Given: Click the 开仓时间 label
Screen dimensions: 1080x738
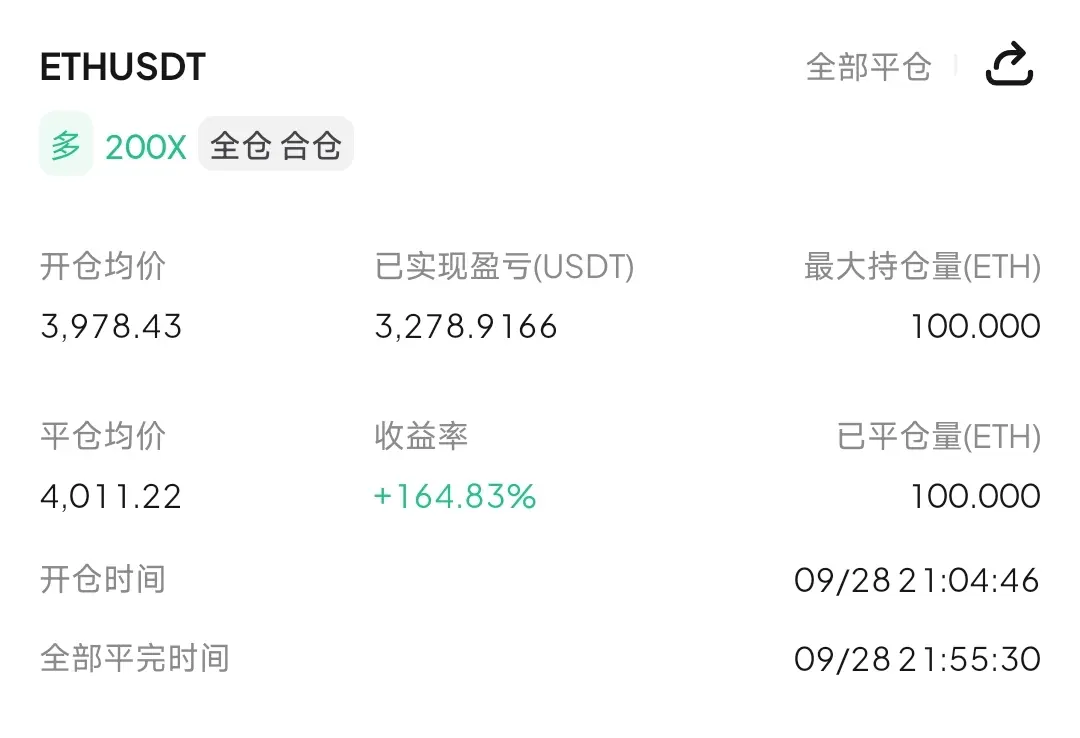Looking at the screenshot, I should click(103, 580).
